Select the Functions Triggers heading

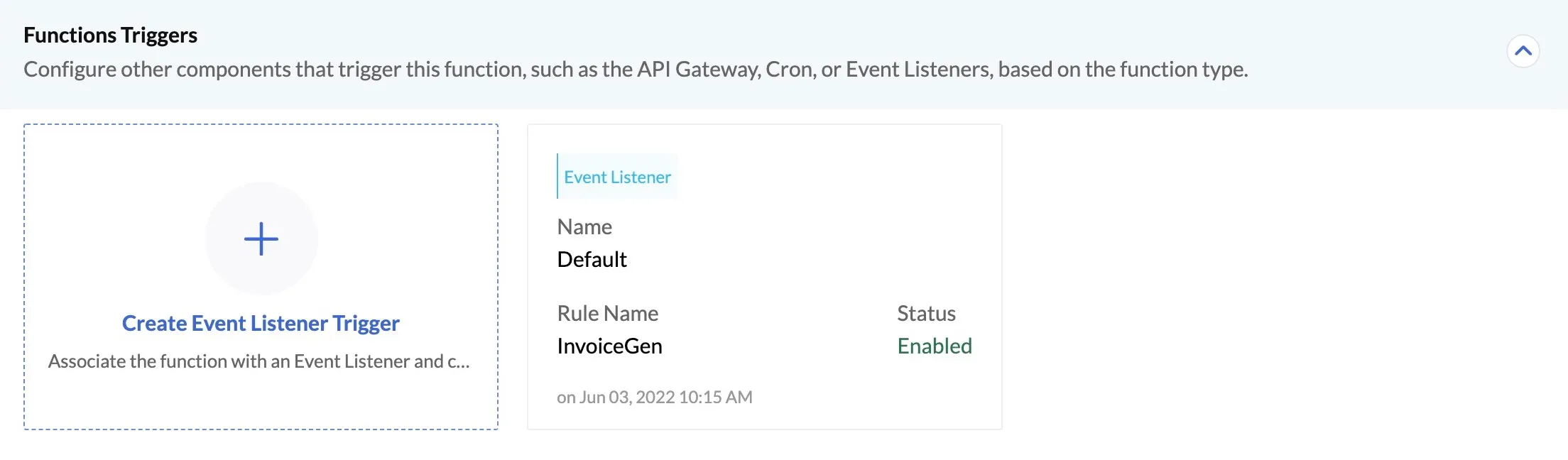[x=110, y=35]
